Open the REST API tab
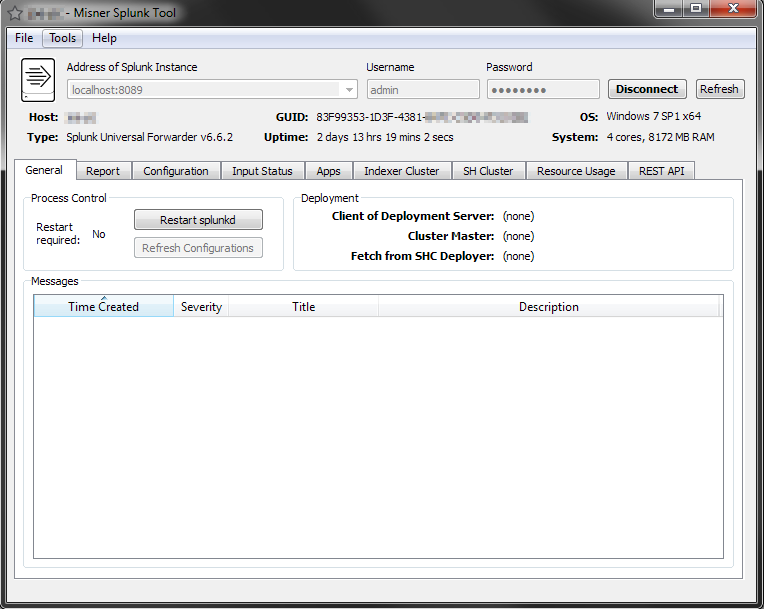The width and height of the screenshot is (764, 609). coord(661,171)
